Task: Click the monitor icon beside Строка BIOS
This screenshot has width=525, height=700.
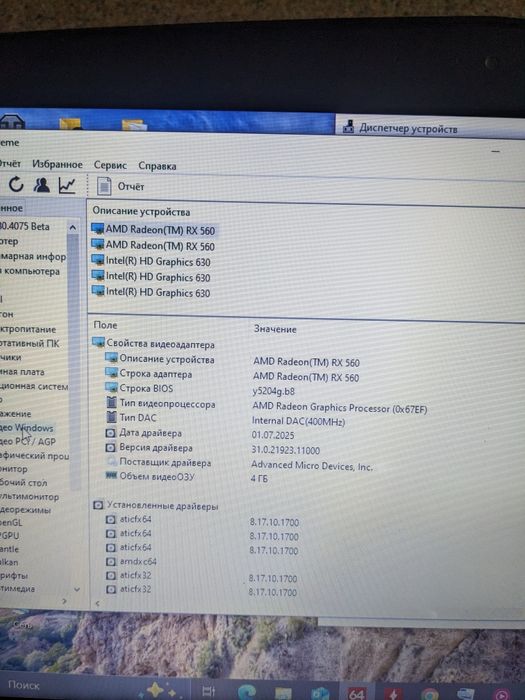Action: point(111,387)
